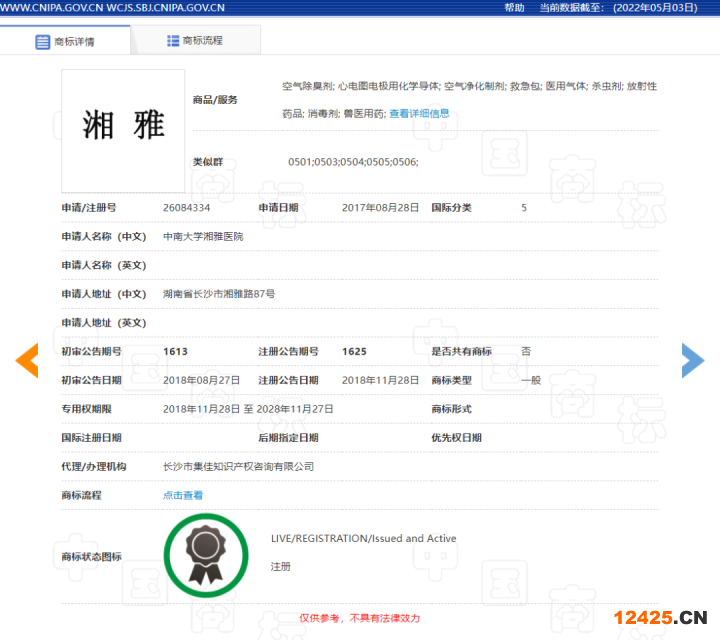This screenshot has height=640, width=720.
Task: Select data cutoff date 2022年05月03日
Action: pyautogui.click(x=655, y=8)
